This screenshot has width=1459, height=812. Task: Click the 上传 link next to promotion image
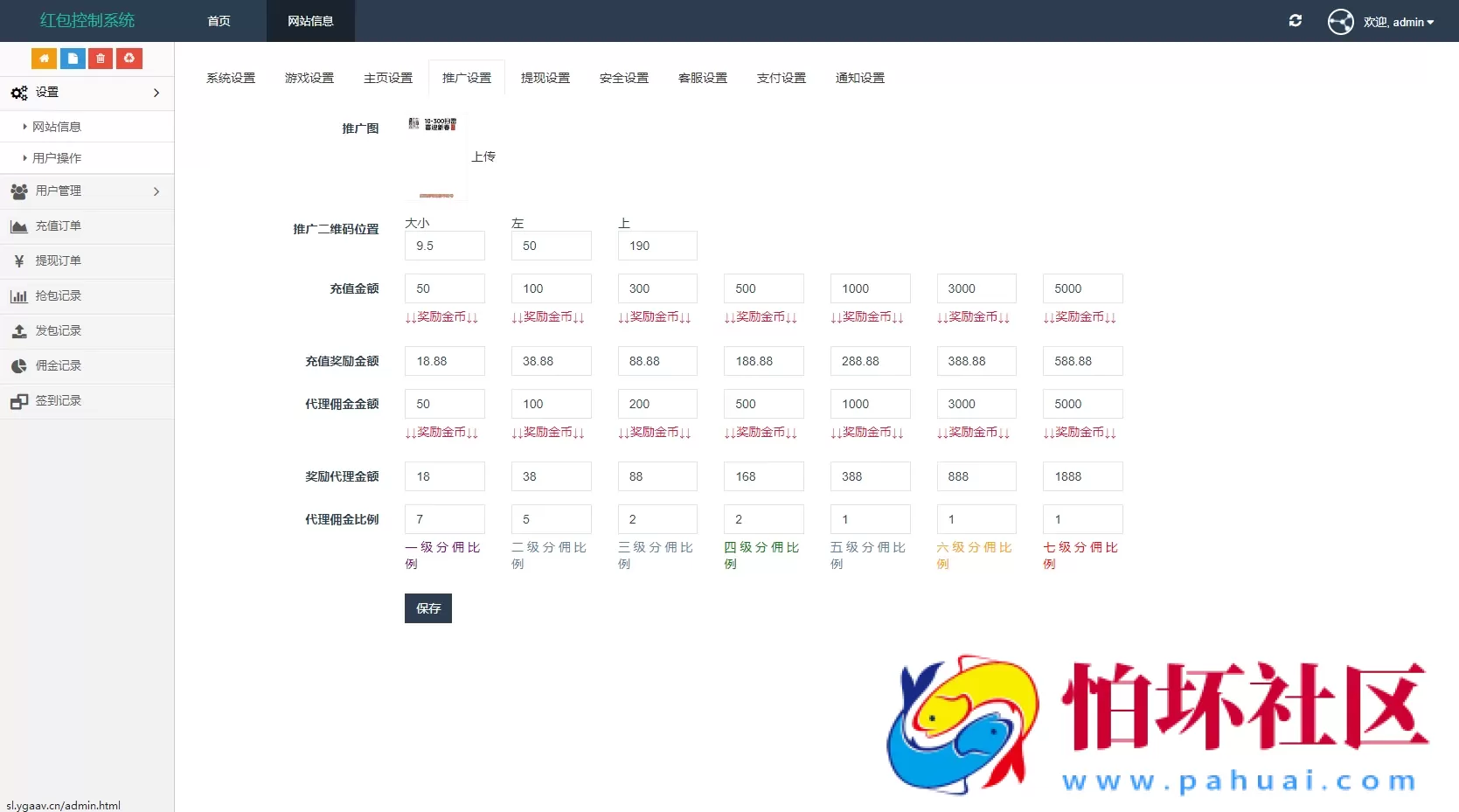tap(484, 156)
